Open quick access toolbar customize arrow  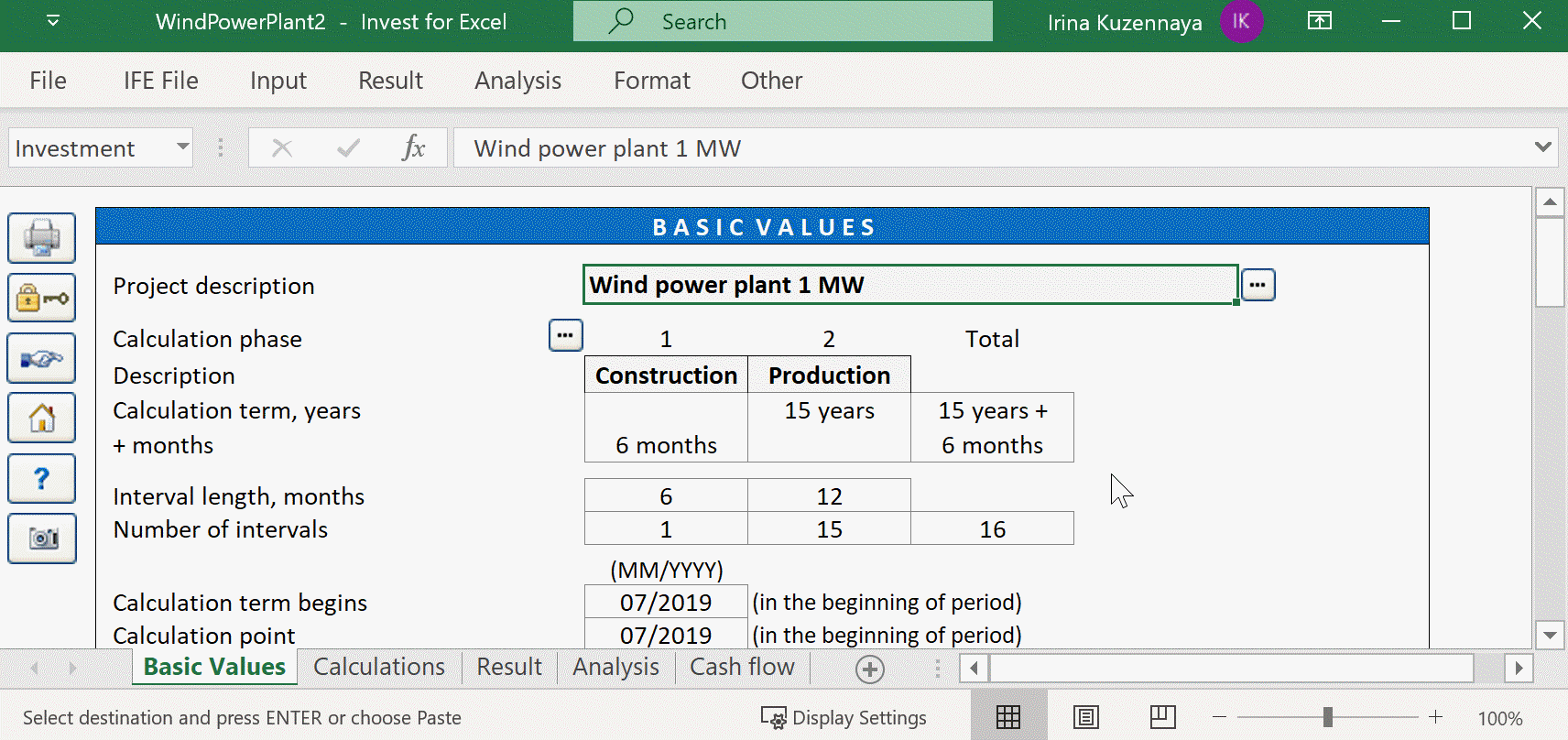(x=53, y=20)
